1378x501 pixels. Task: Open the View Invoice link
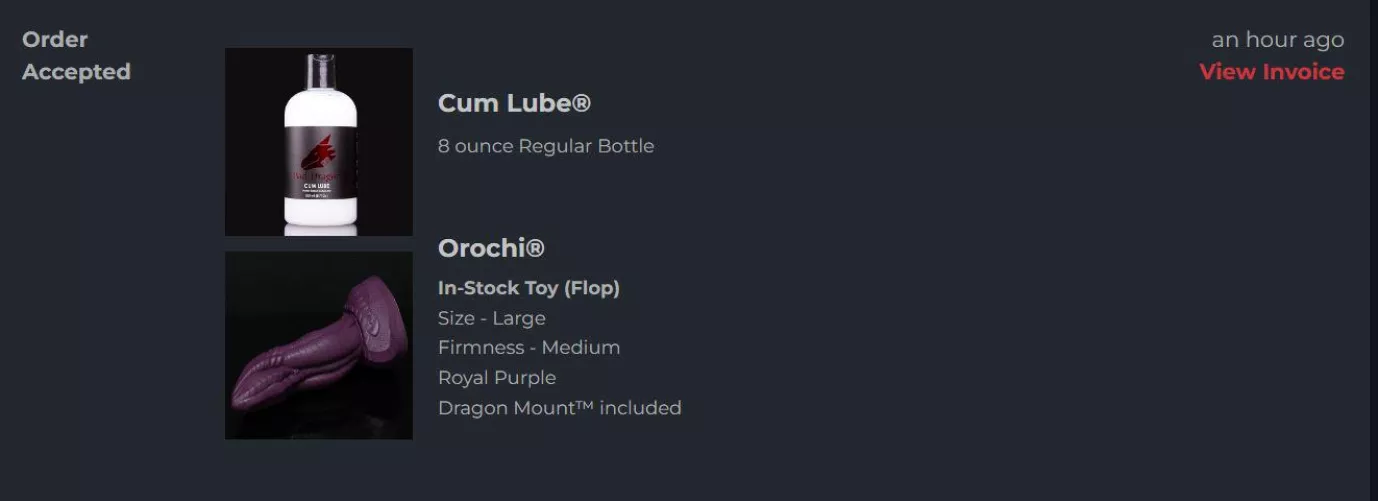coord(1271,72)
